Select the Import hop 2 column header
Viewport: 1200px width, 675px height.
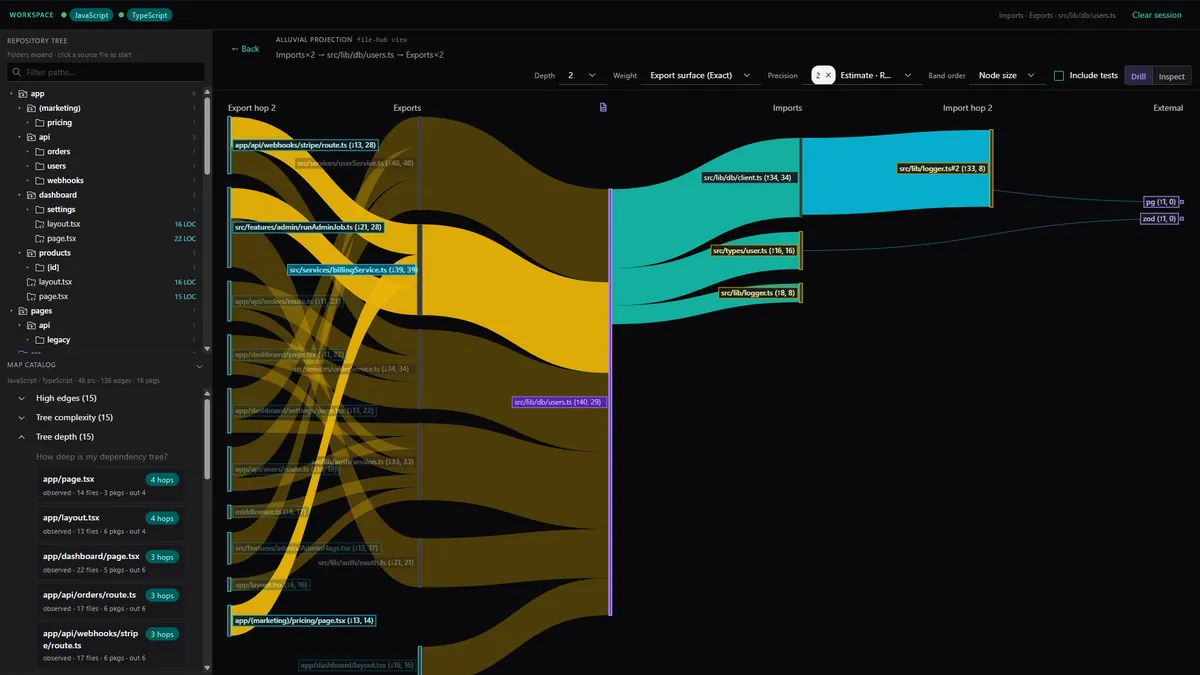point(968,108)
